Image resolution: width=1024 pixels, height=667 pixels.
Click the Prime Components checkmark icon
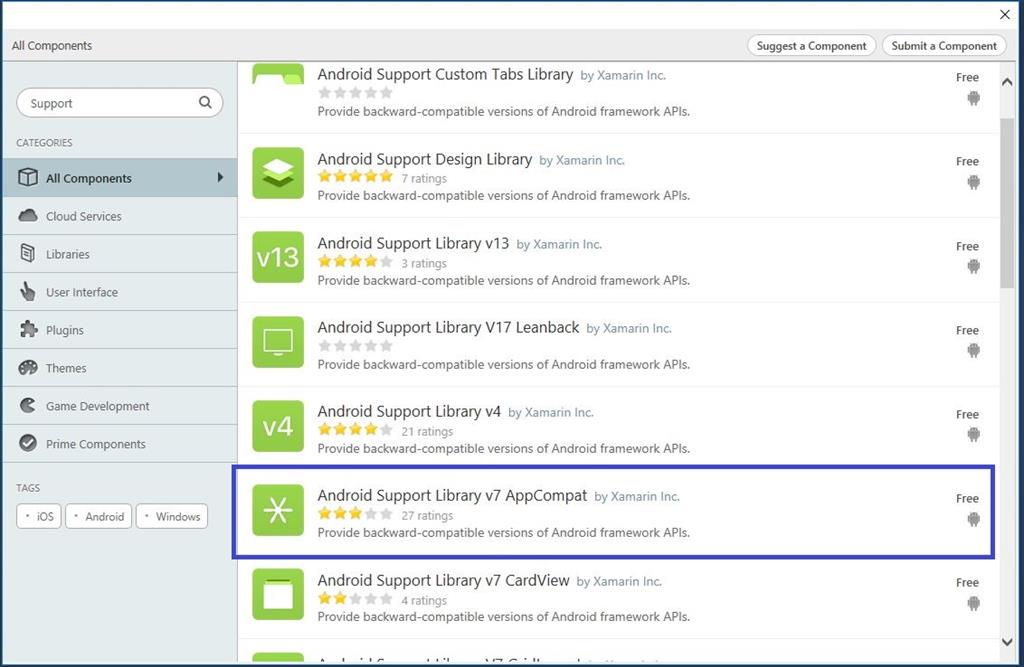click(28, 443)
